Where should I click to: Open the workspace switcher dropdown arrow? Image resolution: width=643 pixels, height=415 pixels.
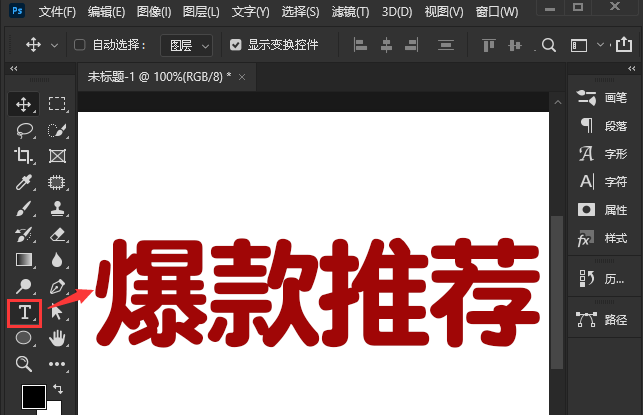[x=600, y=45]
